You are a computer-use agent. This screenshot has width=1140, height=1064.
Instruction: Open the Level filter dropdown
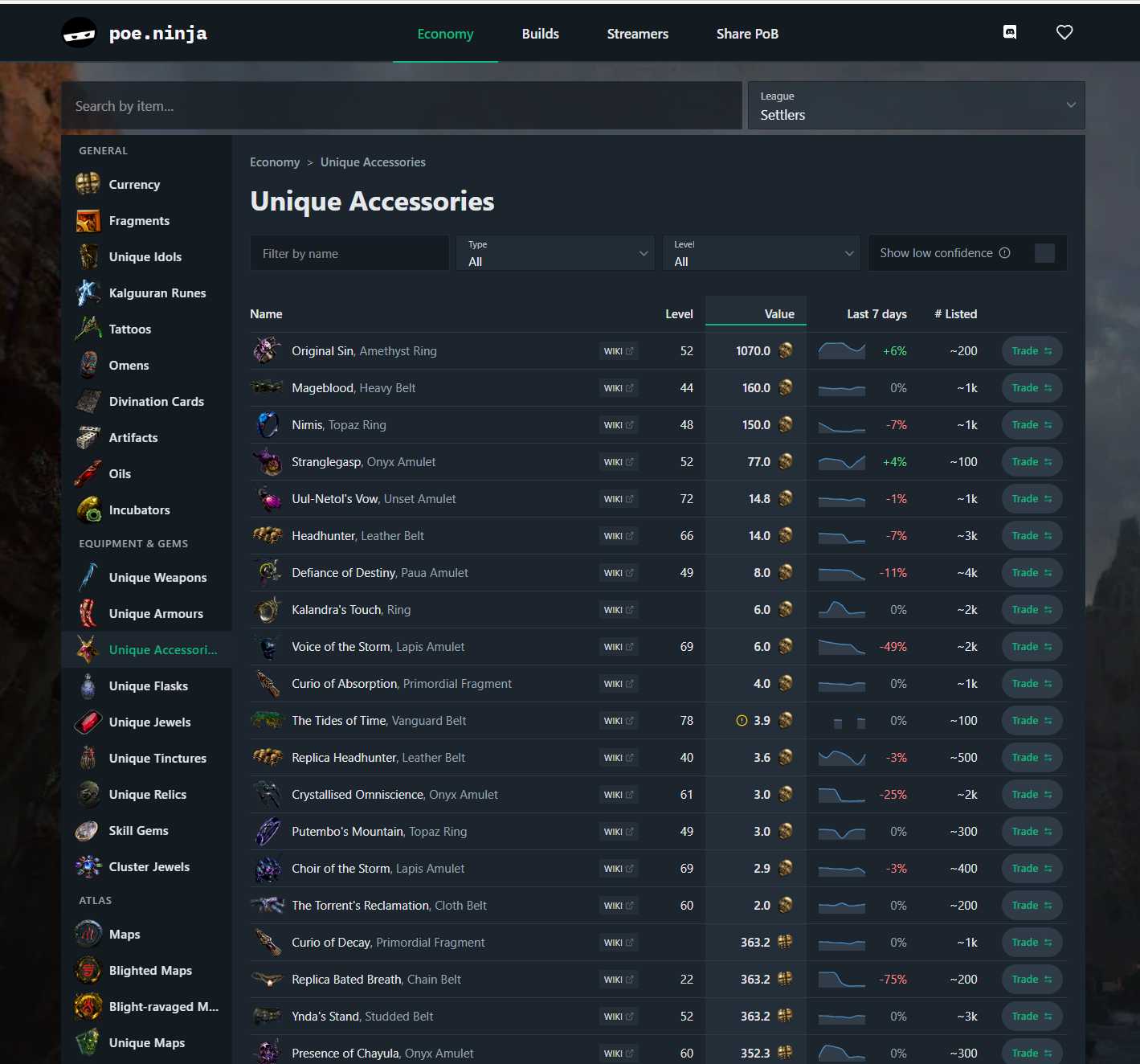[761, 253]
